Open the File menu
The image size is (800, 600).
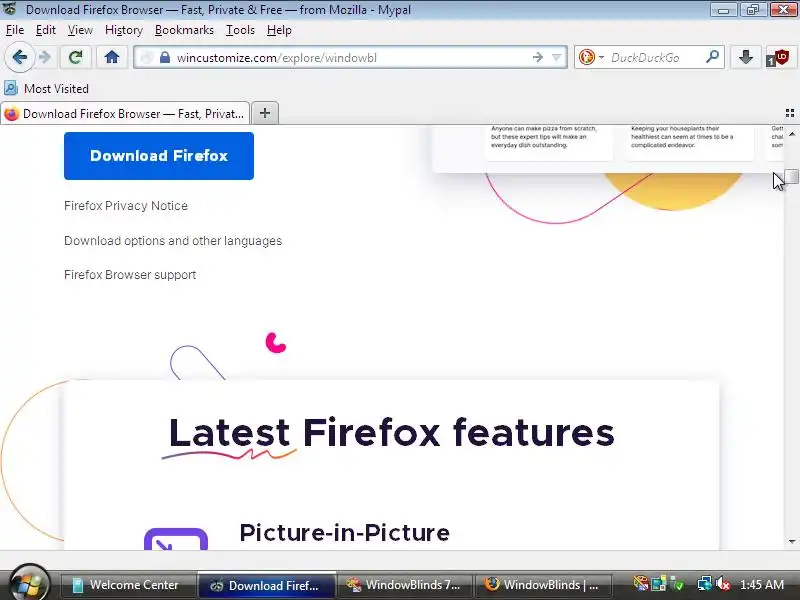point(15,30)
